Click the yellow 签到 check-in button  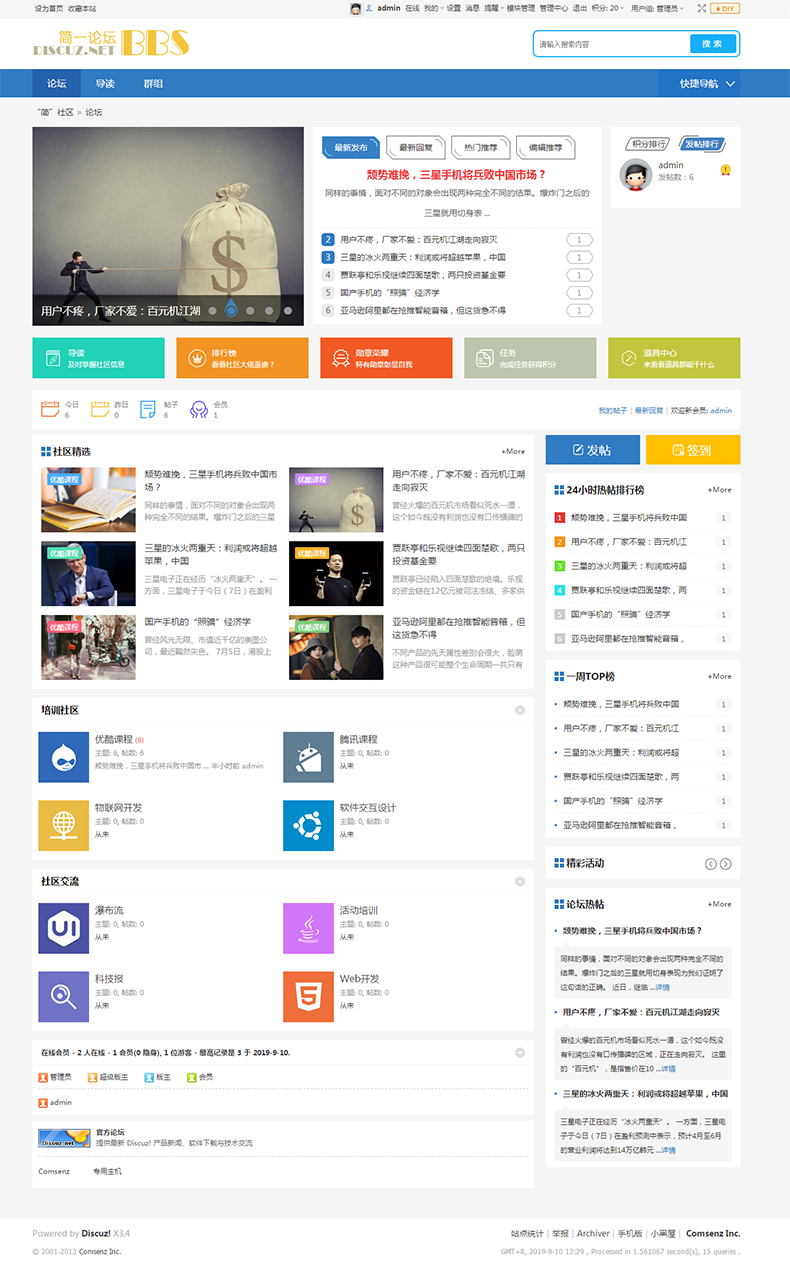click(693, 450)
